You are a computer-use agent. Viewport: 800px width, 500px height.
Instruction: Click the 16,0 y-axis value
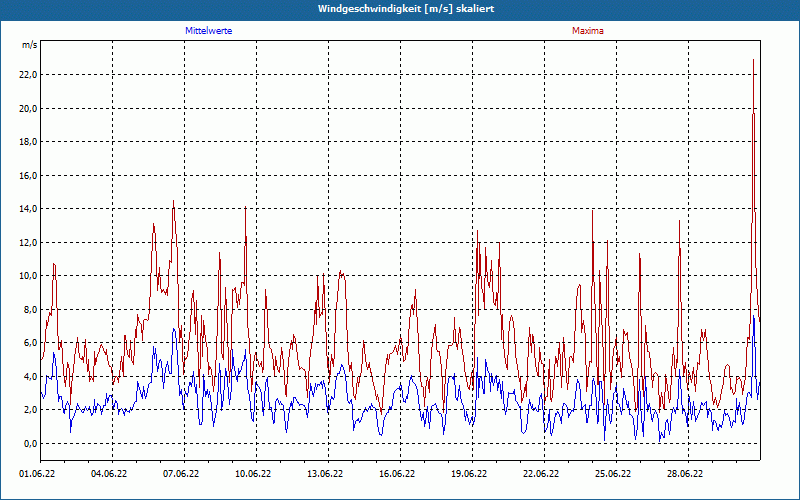coord(29,176)
